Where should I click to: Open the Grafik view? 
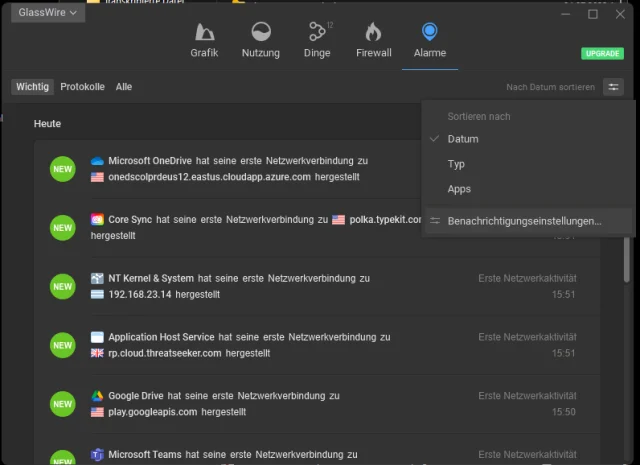click(204, 40)
